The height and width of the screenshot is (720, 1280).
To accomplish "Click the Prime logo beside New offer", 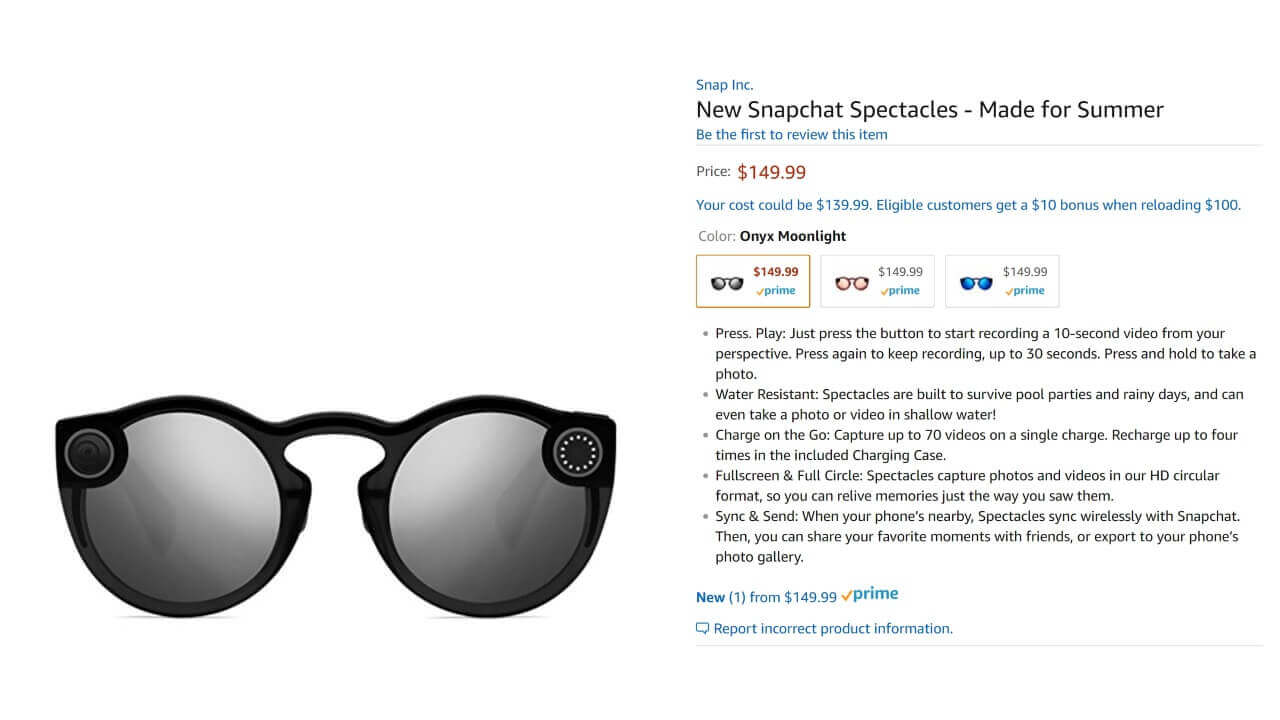I will [x=870, y=595].
